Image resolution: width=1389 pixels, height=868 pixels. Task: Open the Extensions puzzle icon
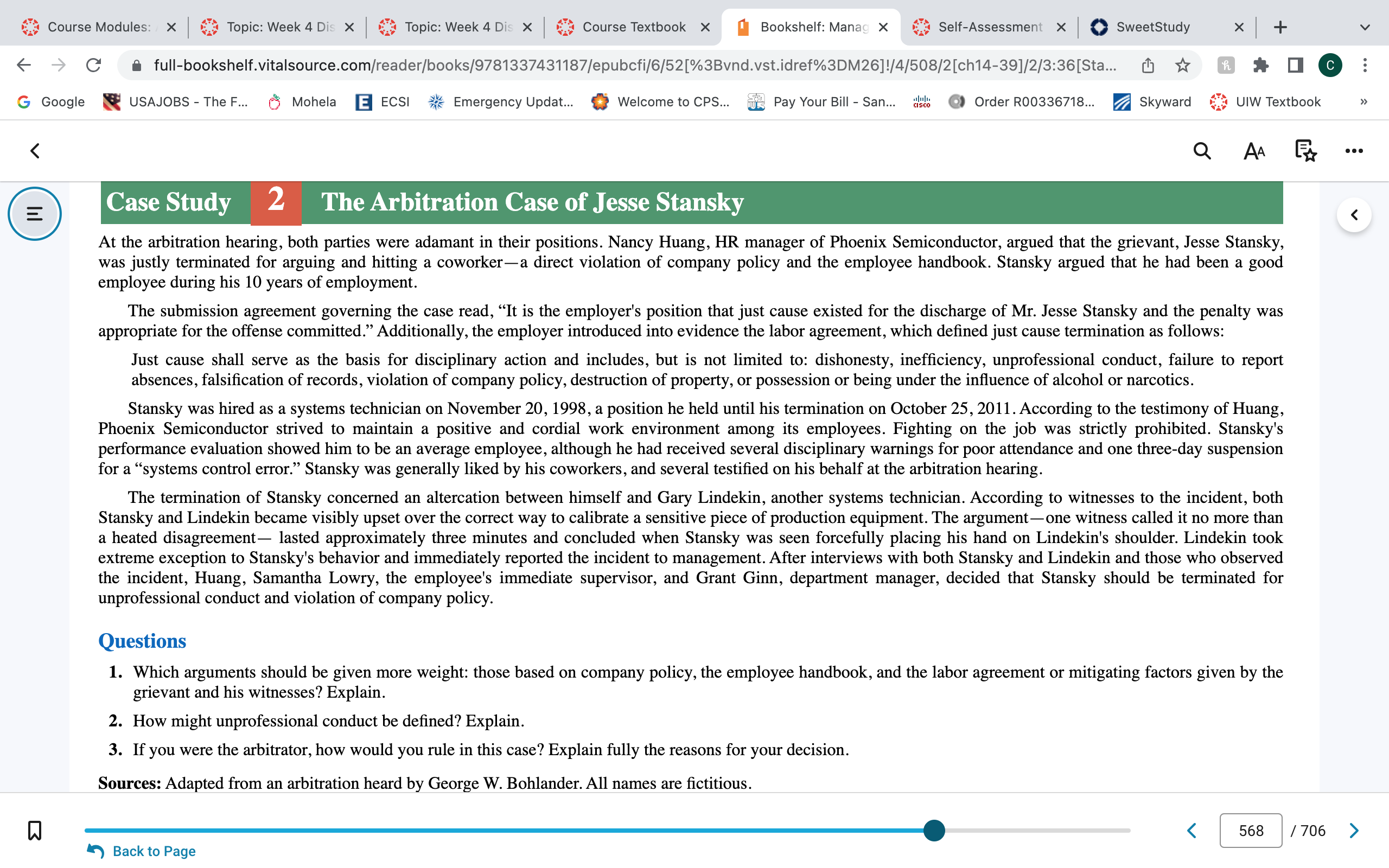(x=1260, y=65)
